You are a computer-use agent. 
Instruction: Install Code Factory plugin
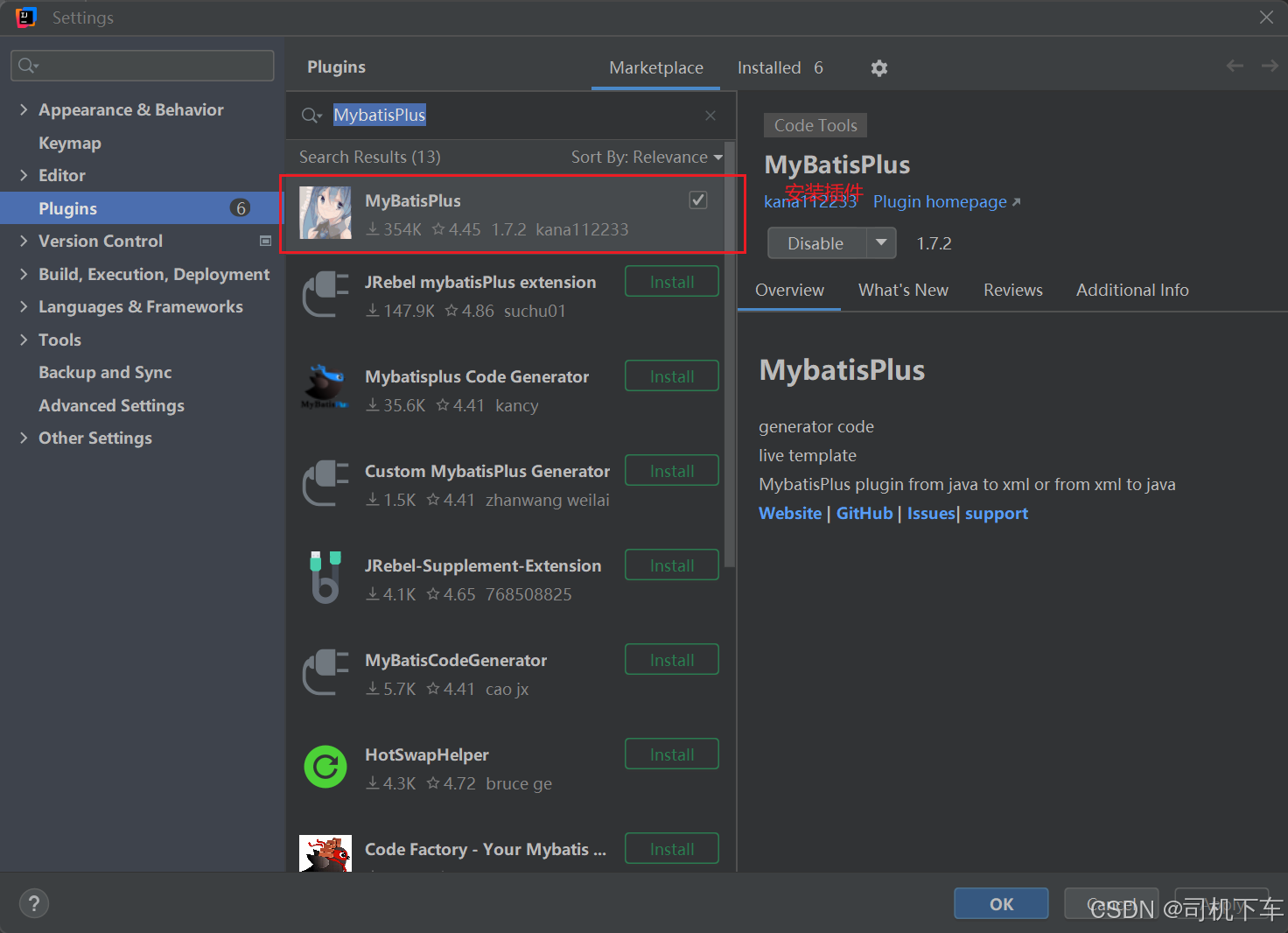pyautogui.click(x=672, y=849)
